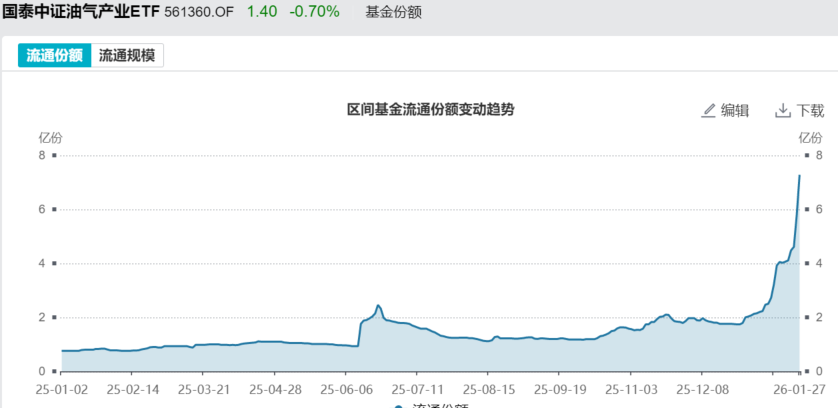Click the chart line's final peak at far right
The image size is (838, 408).
coord(799,176)
